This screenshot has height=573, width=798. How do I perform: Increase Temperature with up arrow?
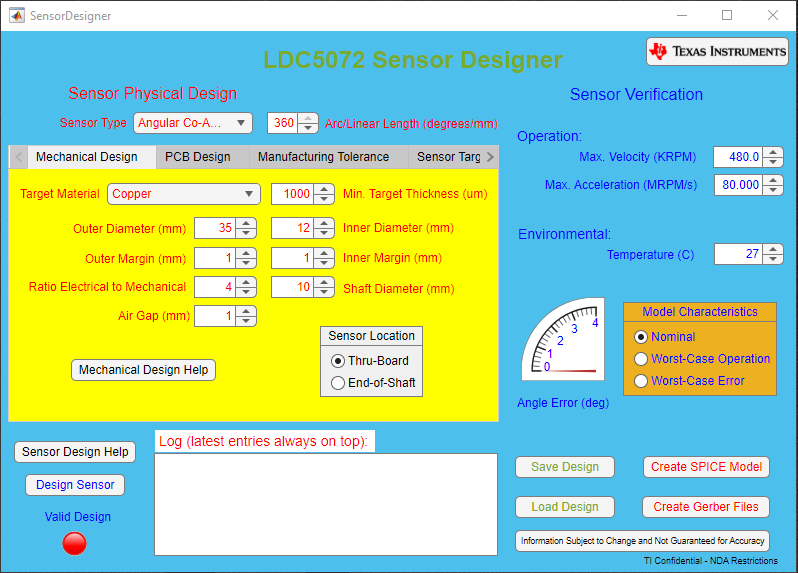[x=773, y=249]
